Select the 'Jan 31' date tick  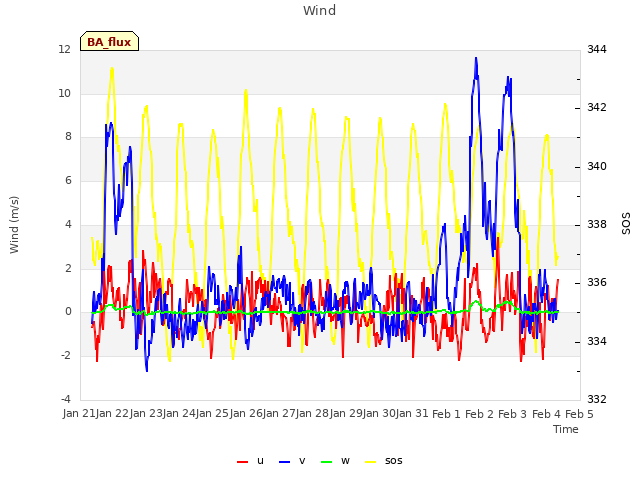click(412, 413)
